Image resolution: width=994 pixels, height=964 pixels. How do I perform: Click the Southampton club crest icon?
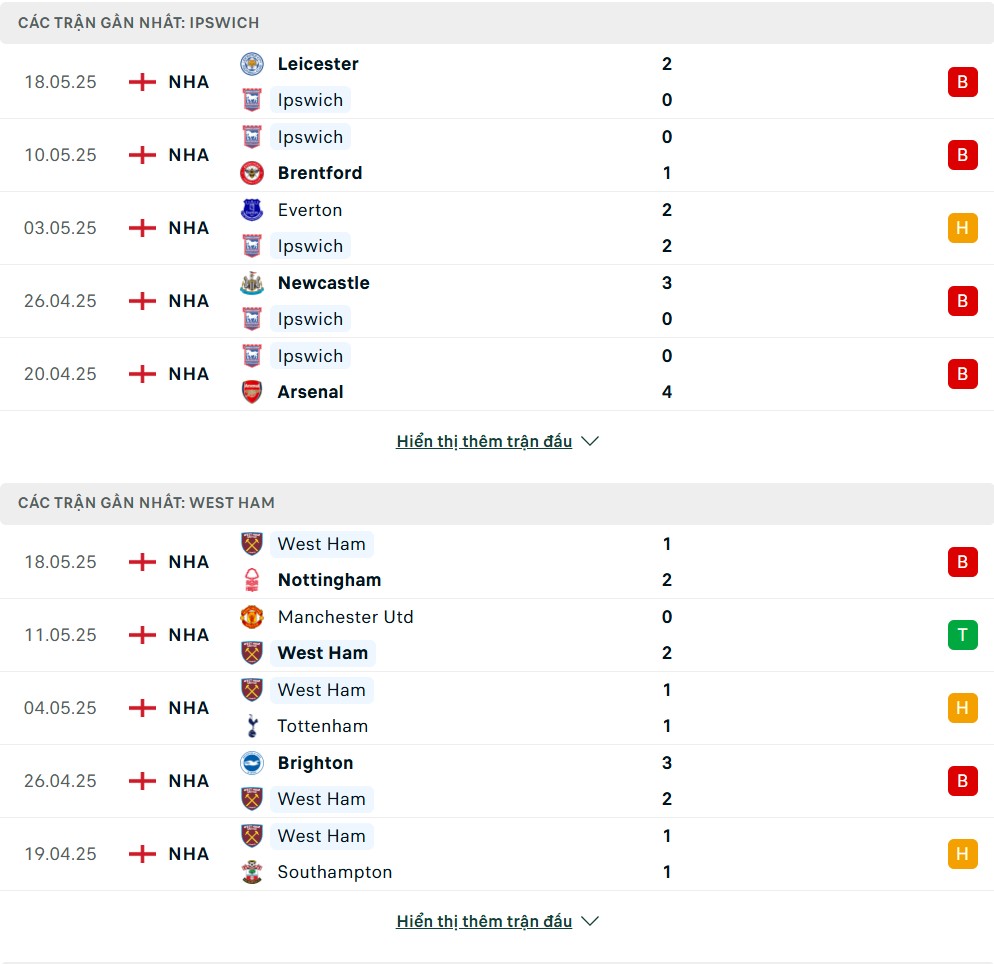click(x=252, y=872)
